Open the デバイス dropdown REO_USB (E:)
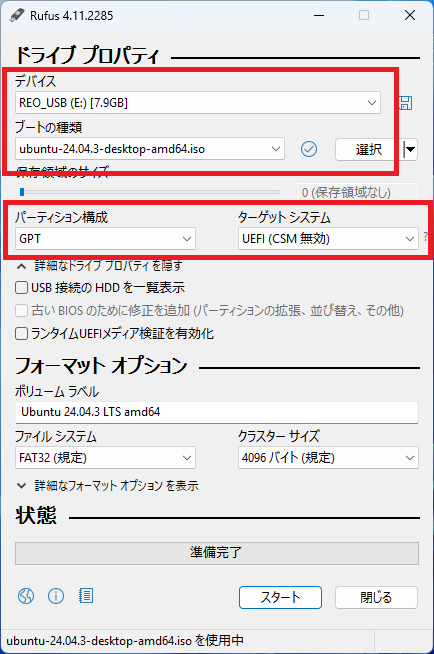 point(198,103)
